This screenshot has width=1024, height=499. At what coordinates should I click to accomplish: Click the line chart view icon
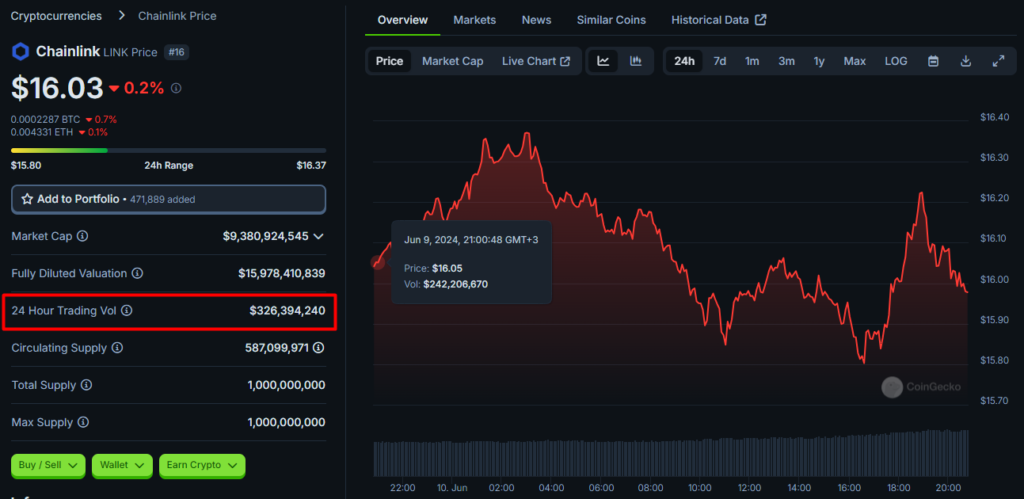click(603, 61)
